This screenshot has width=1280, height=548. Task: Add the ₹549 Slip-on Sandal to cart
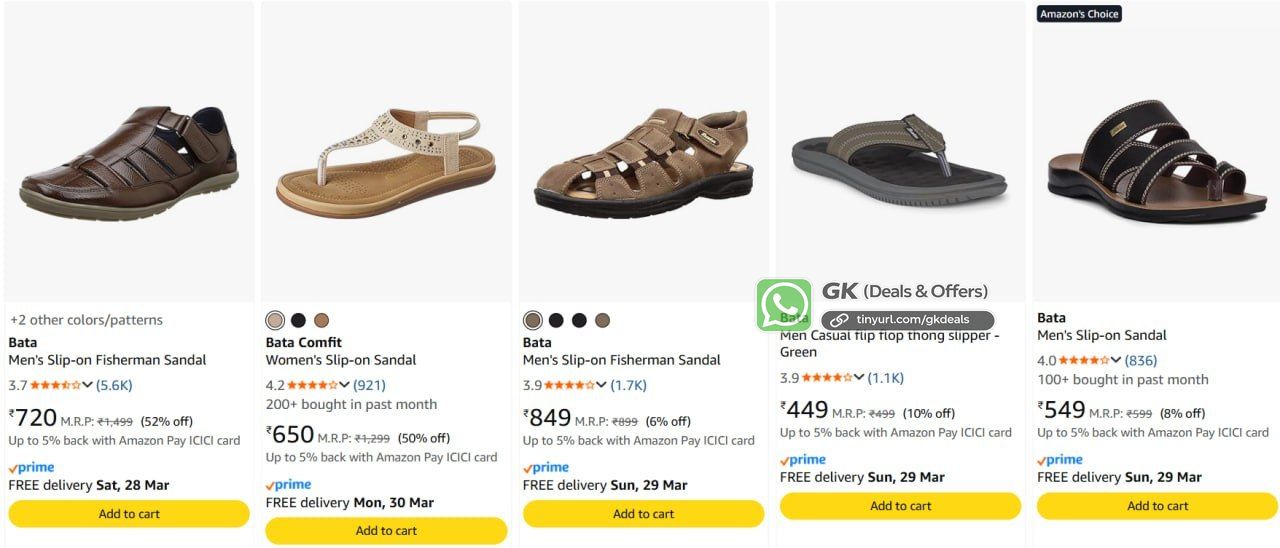click(x=1158, y=506)
